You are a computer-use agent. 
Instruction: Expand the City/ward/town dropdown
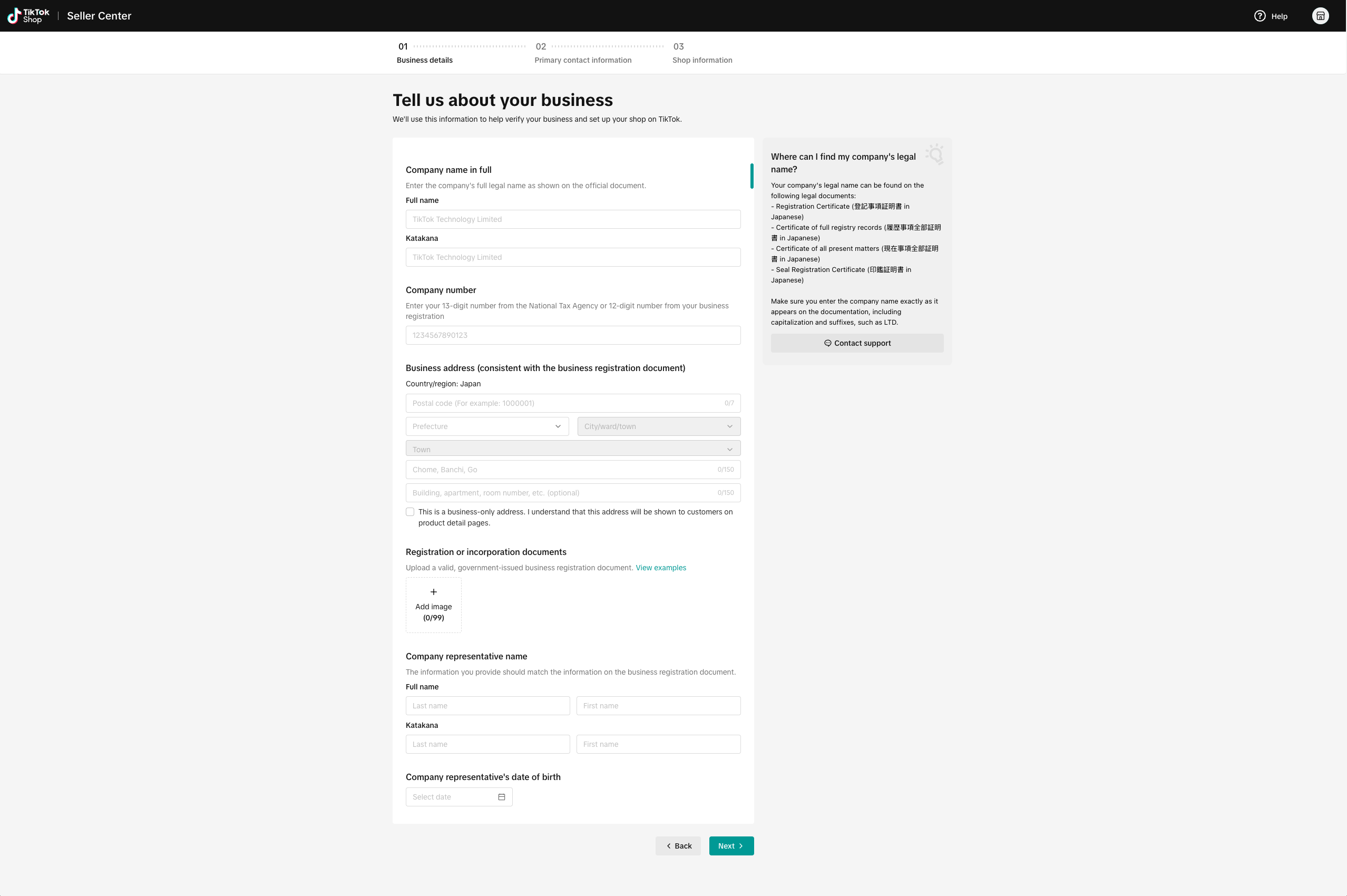pos(658,426)
